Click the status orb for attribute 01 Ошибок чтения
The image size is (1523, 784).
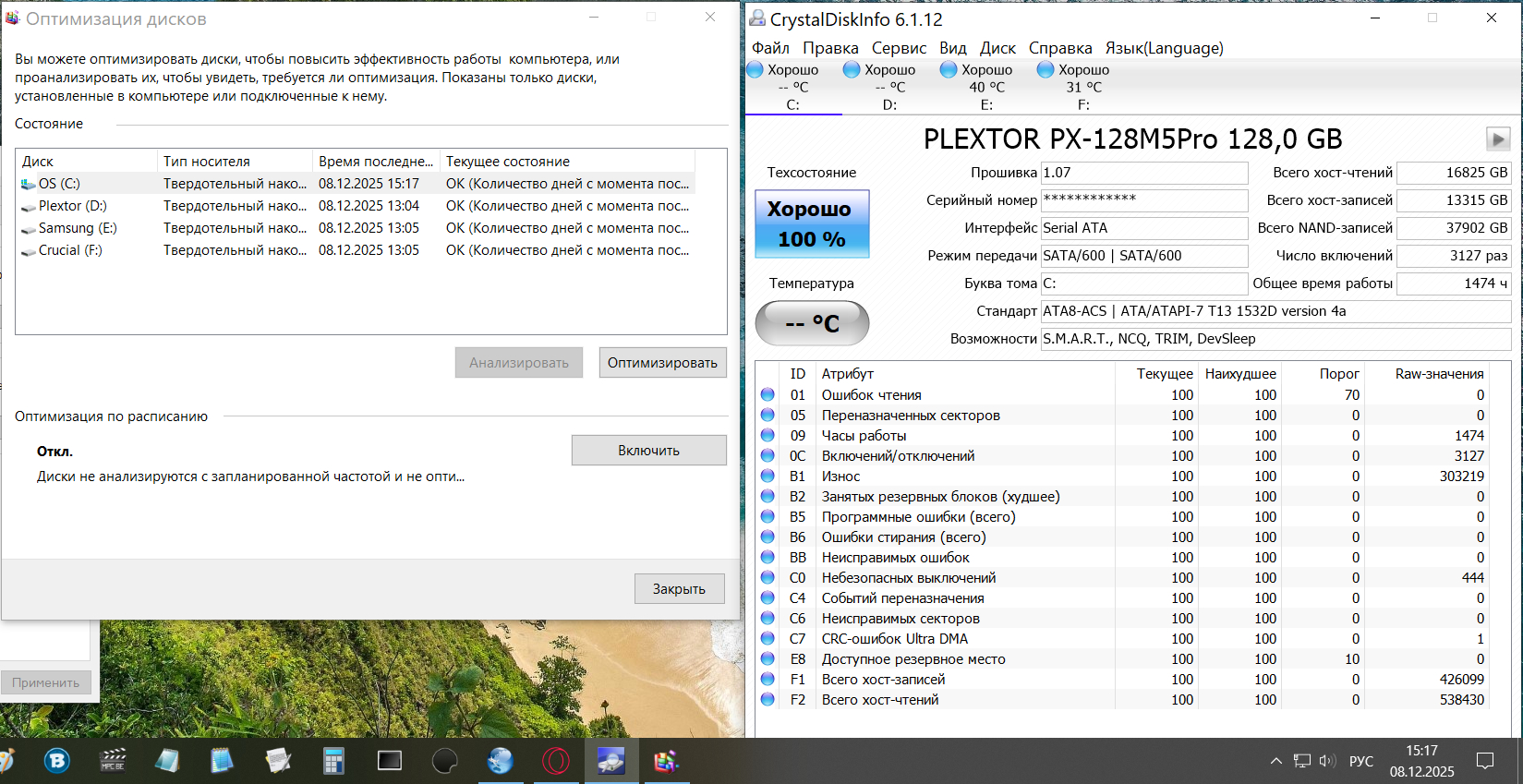[x=768, y=395]
